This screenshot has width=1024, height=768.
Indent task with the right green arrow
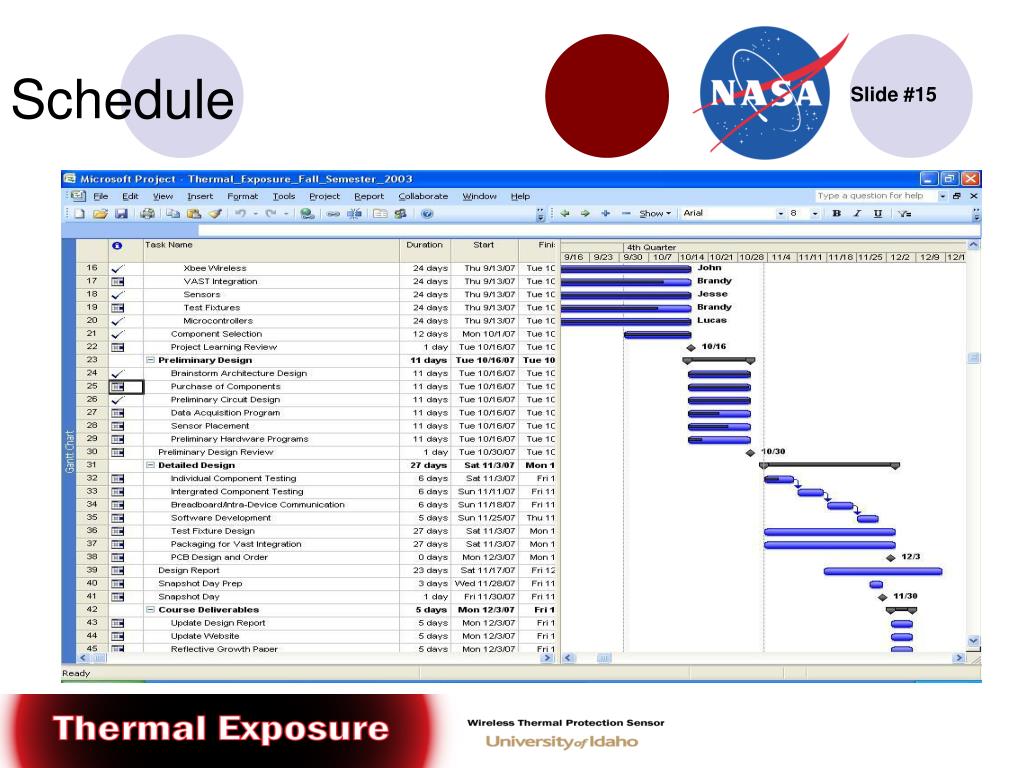click(x=585, y=214)
